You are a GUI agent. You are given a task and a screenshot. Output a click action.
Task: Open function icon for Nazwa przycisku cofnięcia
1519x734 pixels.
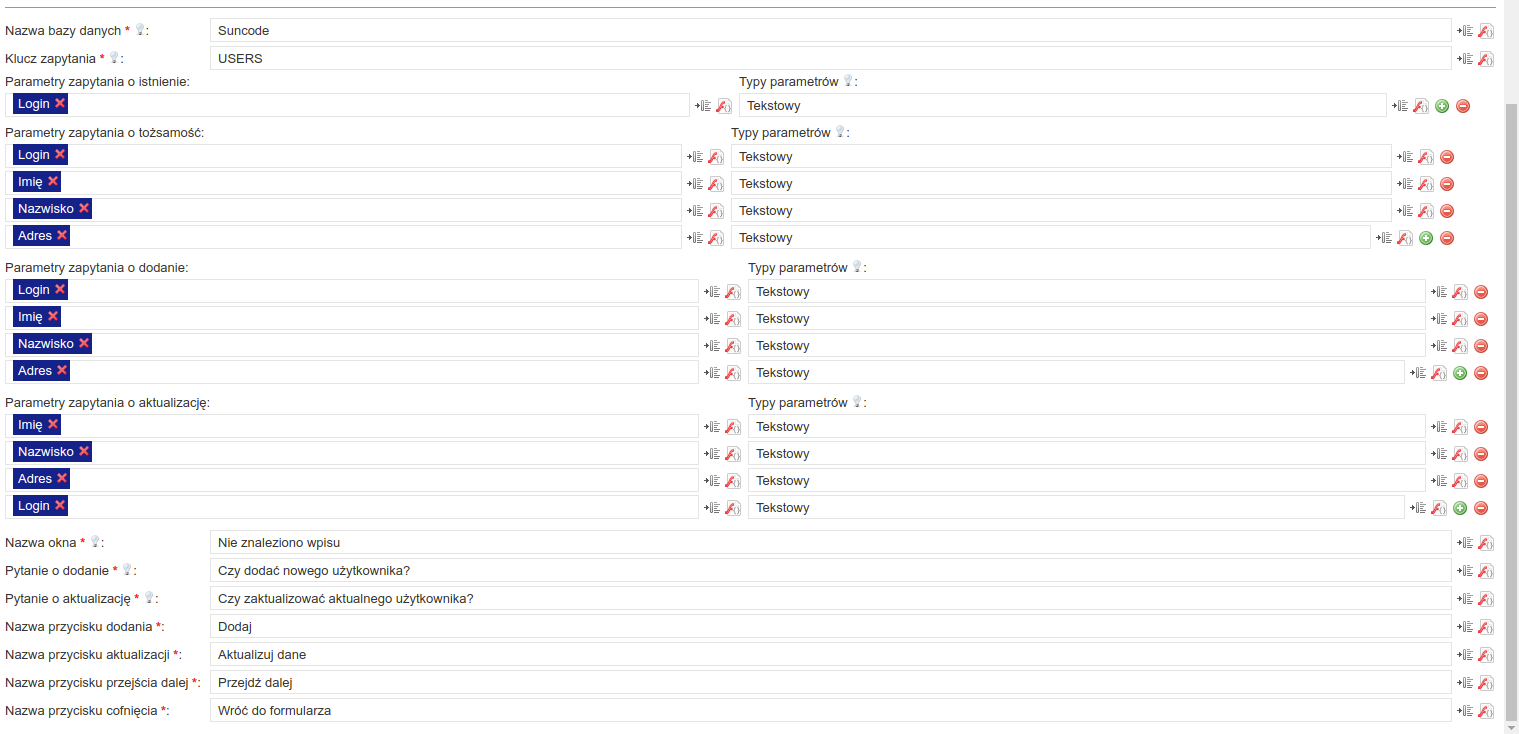coord(1486,711)
